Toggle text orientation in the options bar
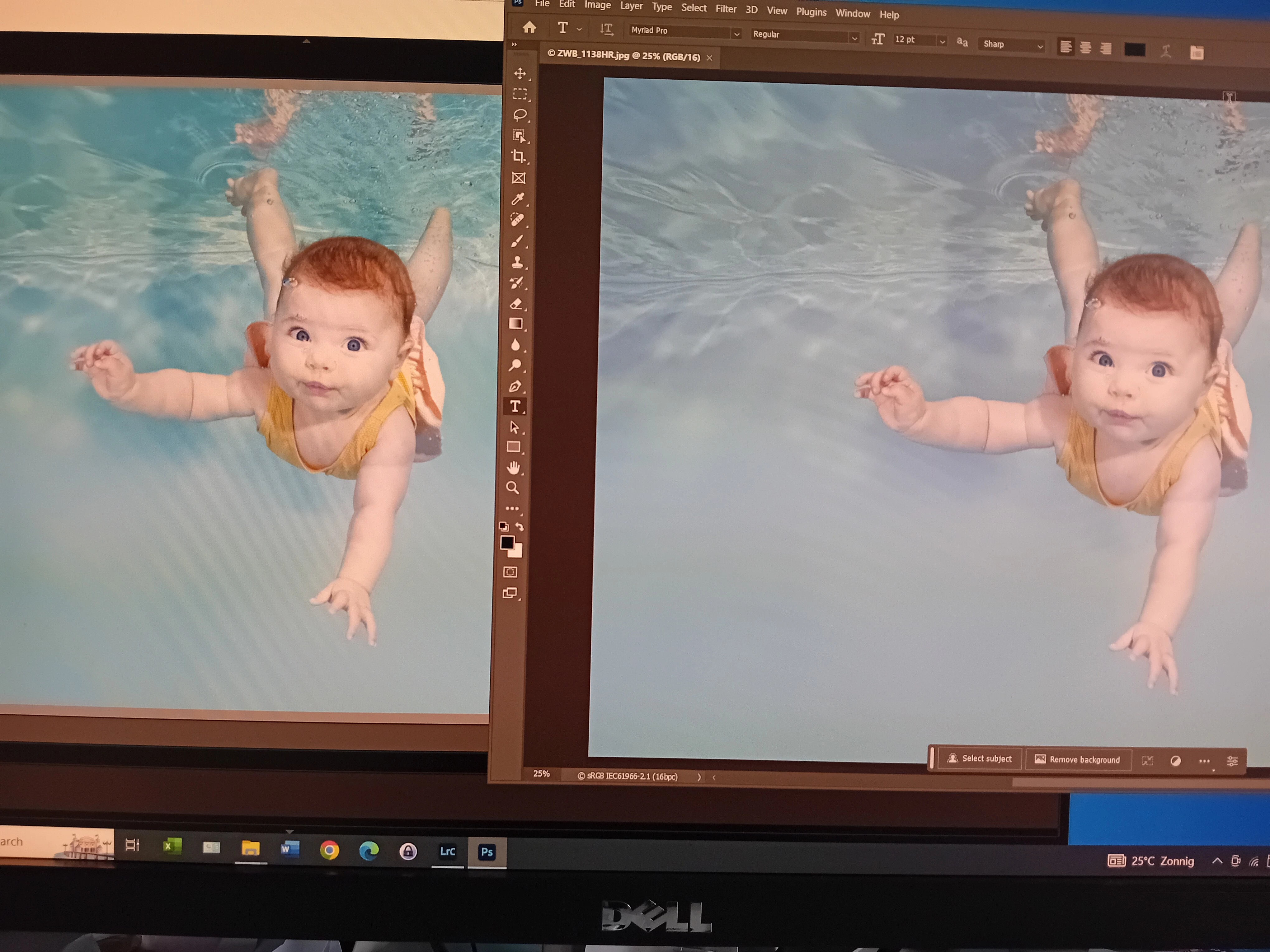Screen dimensions: 1270x952 (x=606, y=29)
